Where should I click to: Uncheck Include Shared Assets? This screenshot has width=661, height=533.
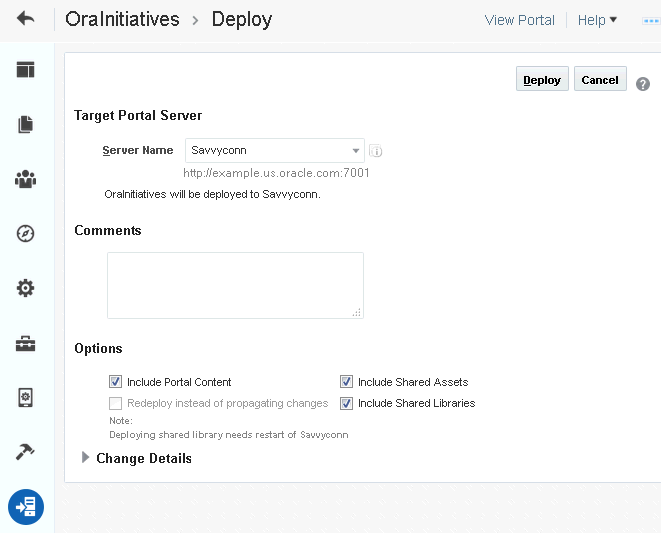pyautogui.click(x=347, y=382)
